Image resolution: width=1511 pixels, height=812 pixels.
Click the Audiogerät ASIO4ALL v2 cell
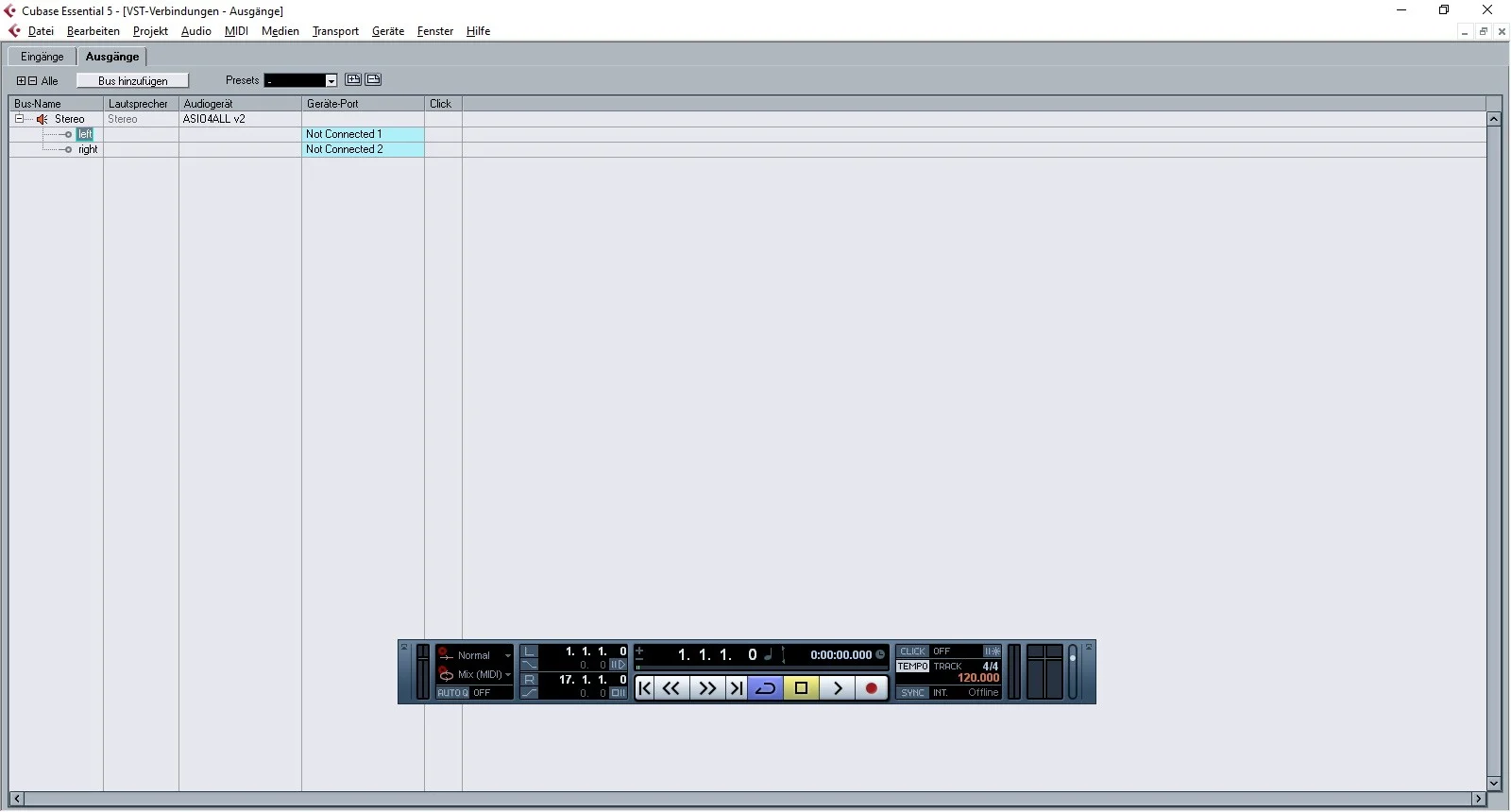[240, 119]
